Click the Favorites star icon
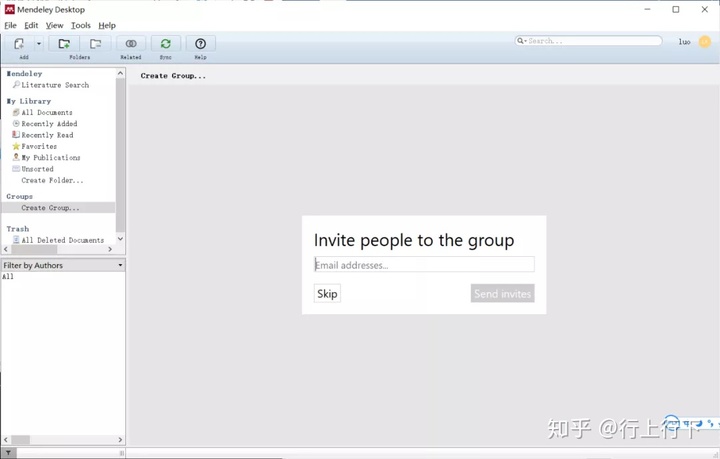720x459 pixels. (16, 146)
